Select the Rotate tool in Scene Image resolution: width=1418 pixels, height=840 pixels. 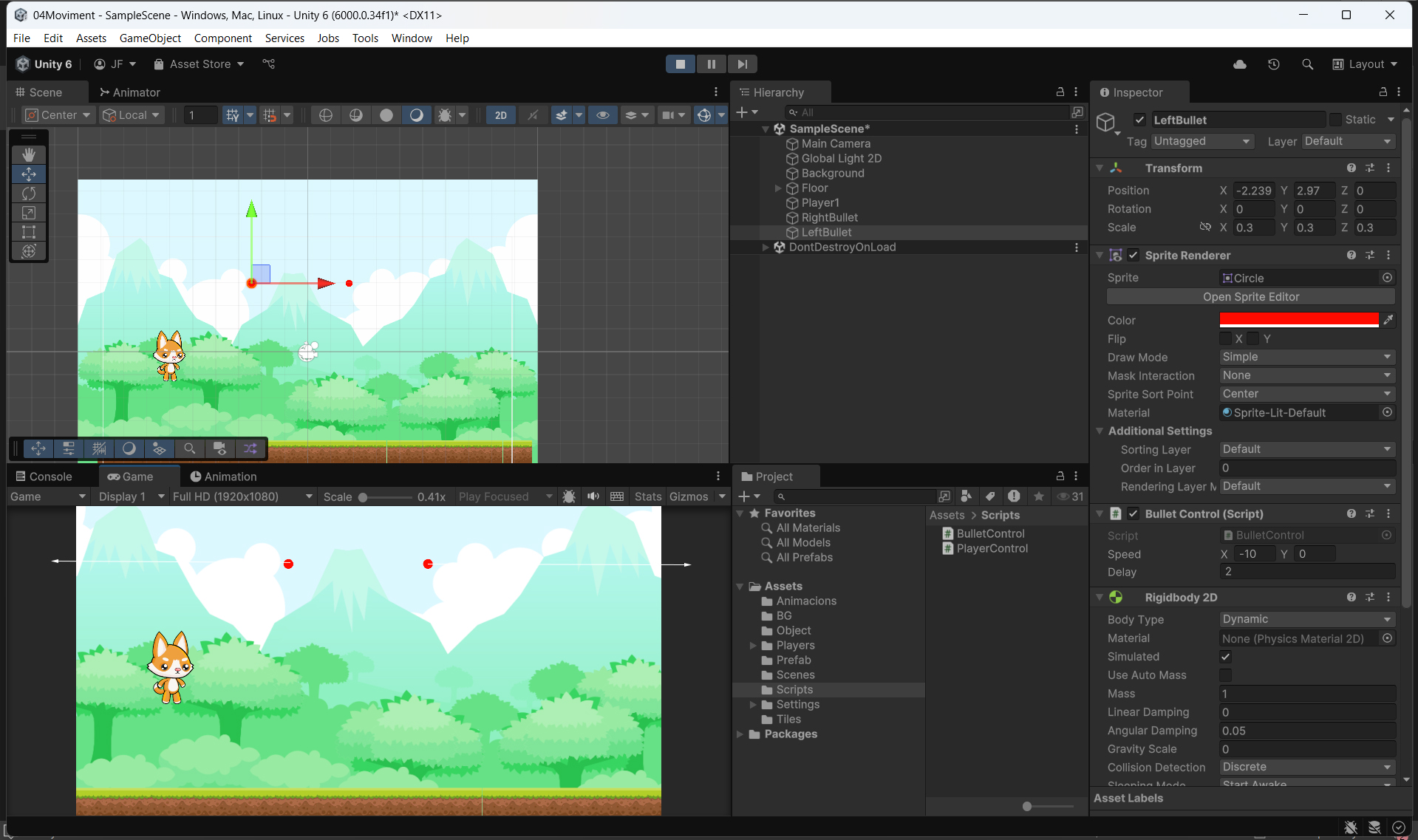29,194
